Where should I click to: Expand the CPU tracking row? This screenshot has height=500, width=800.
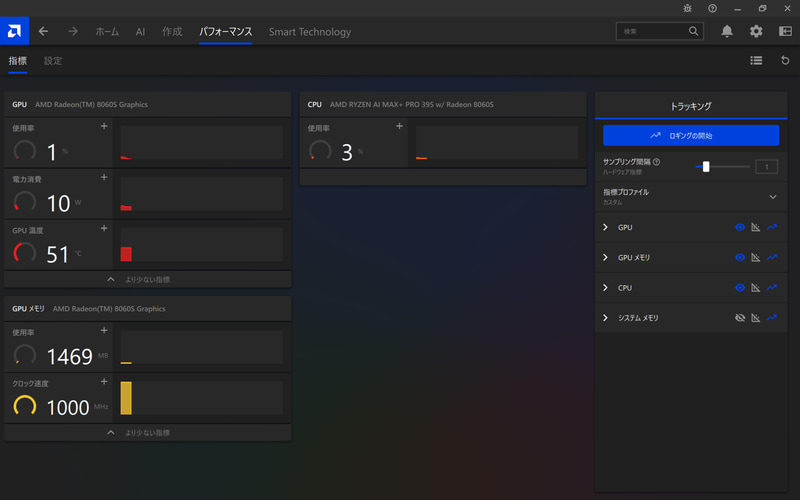coord(606,288)
